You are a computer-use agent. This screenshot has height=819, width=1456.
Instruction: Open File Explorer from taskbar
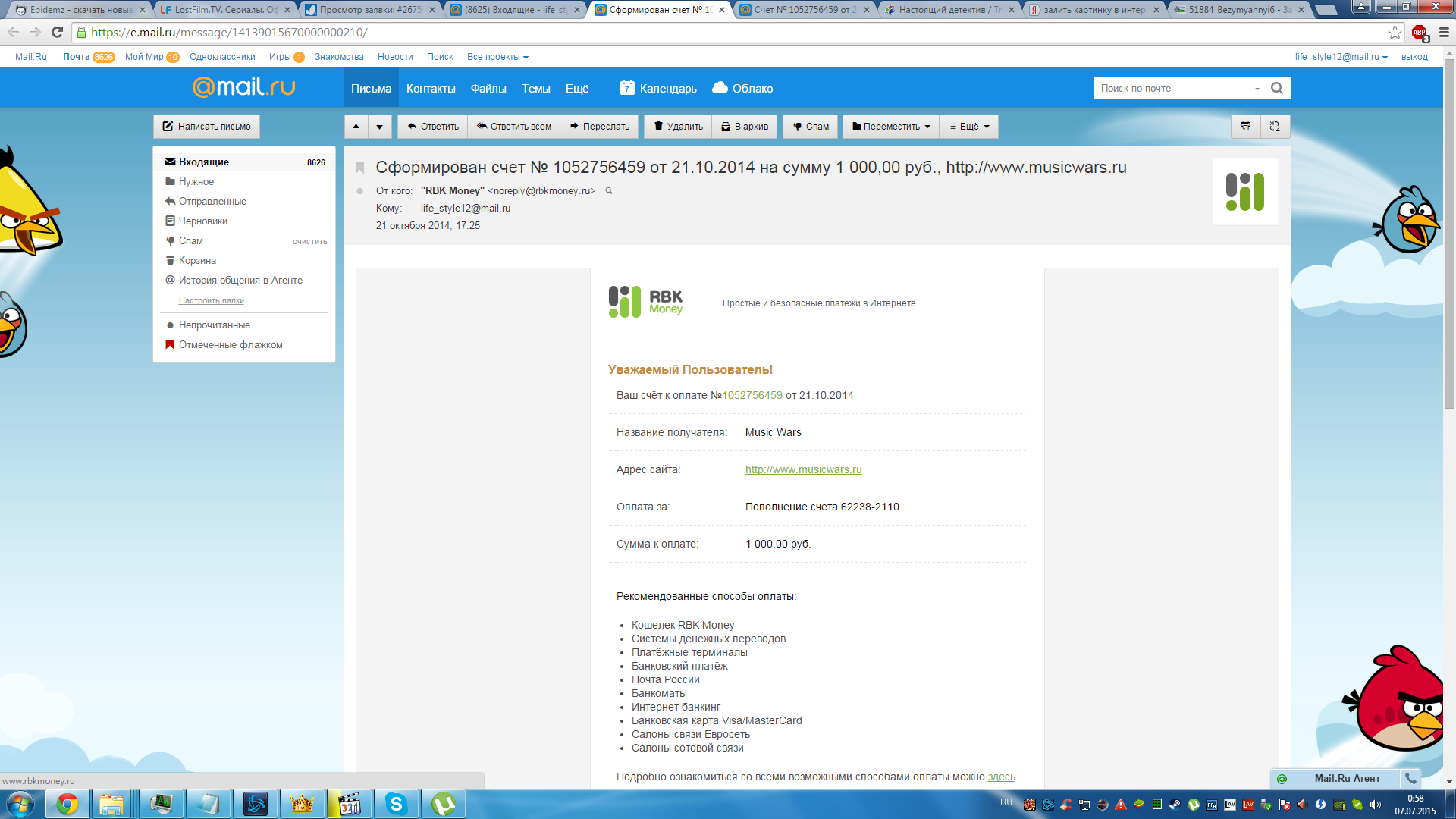[111, 804]
